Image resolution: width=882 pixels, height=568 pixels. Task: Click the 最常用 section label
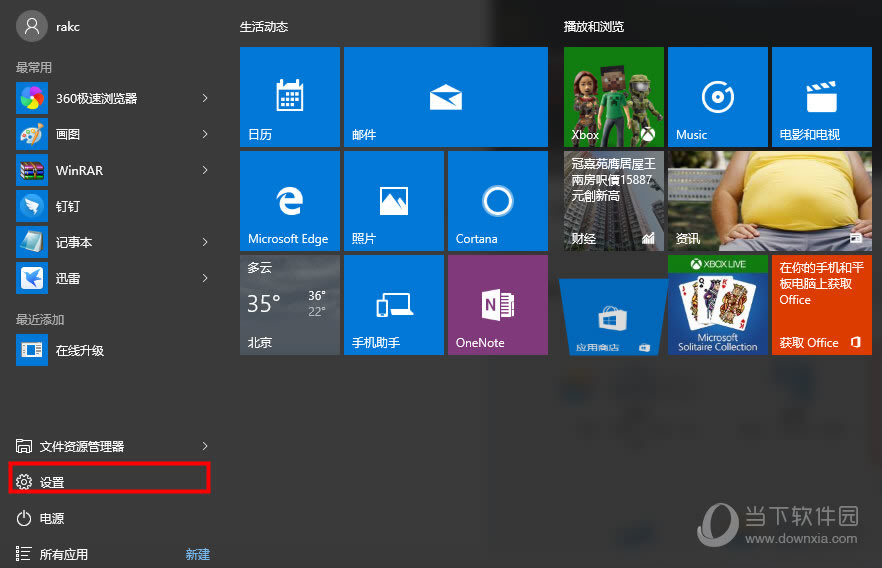coord(34,67)
